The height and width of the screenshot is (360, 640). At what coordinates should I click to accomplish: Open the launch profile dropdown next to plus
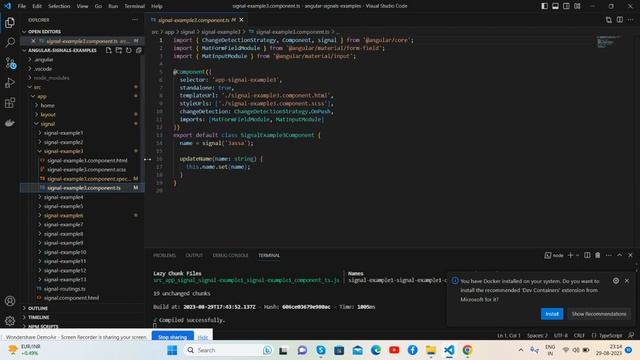[x=577, y=255]
